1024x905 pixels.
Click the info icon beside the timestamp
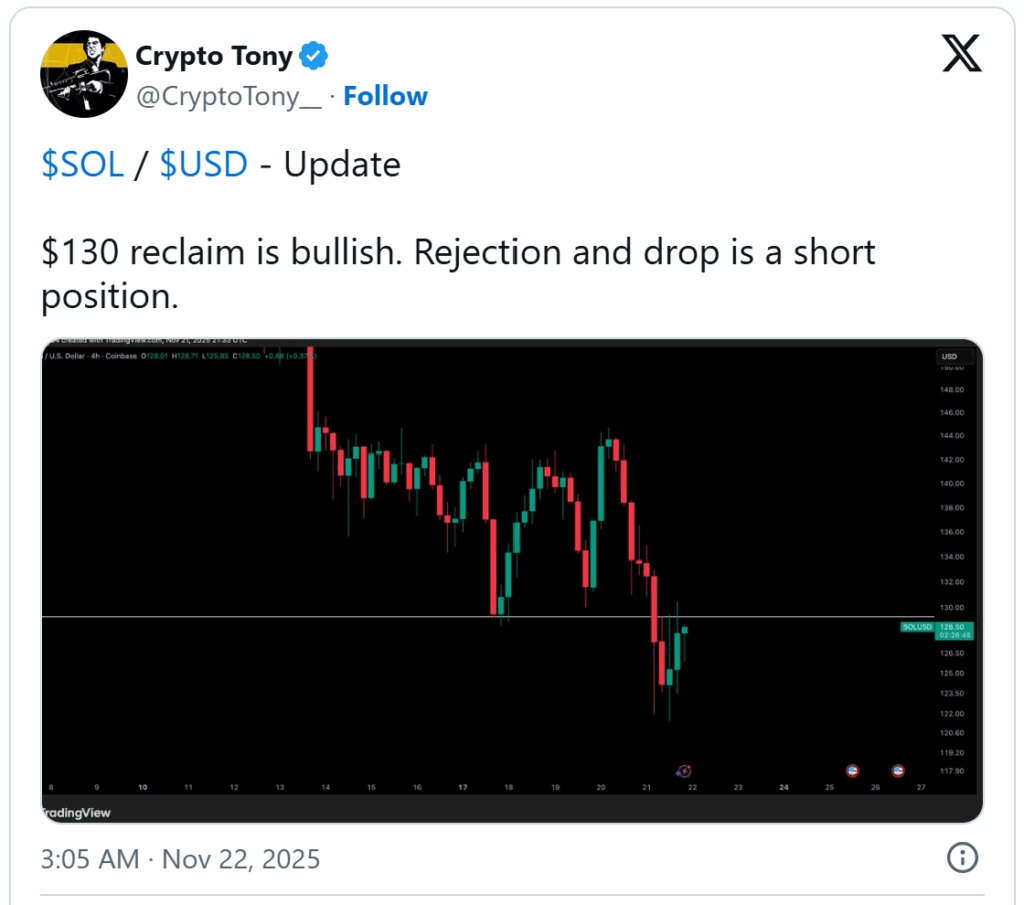[962, 858]
